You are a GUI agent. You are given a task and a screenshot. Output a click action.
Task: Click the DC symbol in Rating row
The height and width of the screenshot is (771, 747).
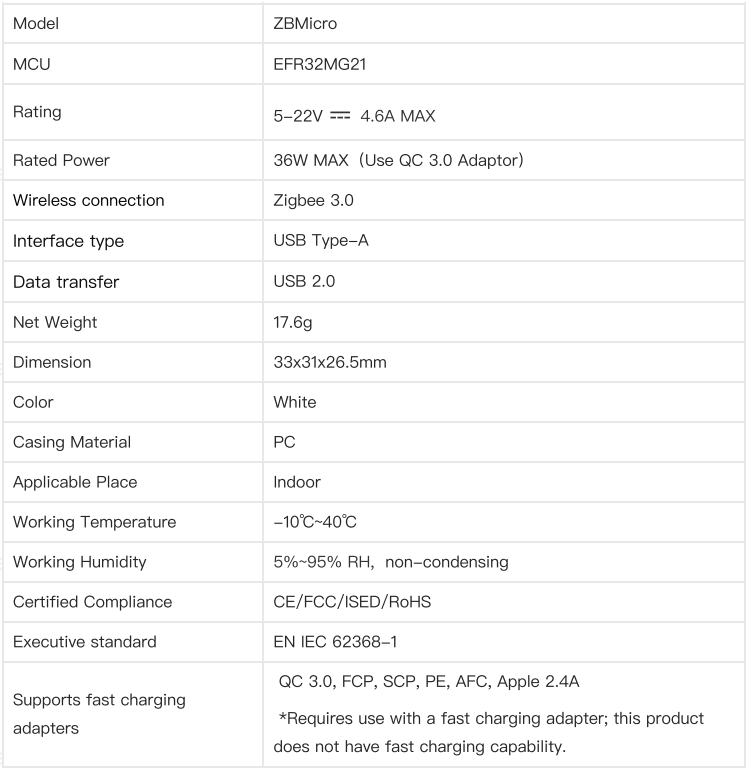pos(340,116)
